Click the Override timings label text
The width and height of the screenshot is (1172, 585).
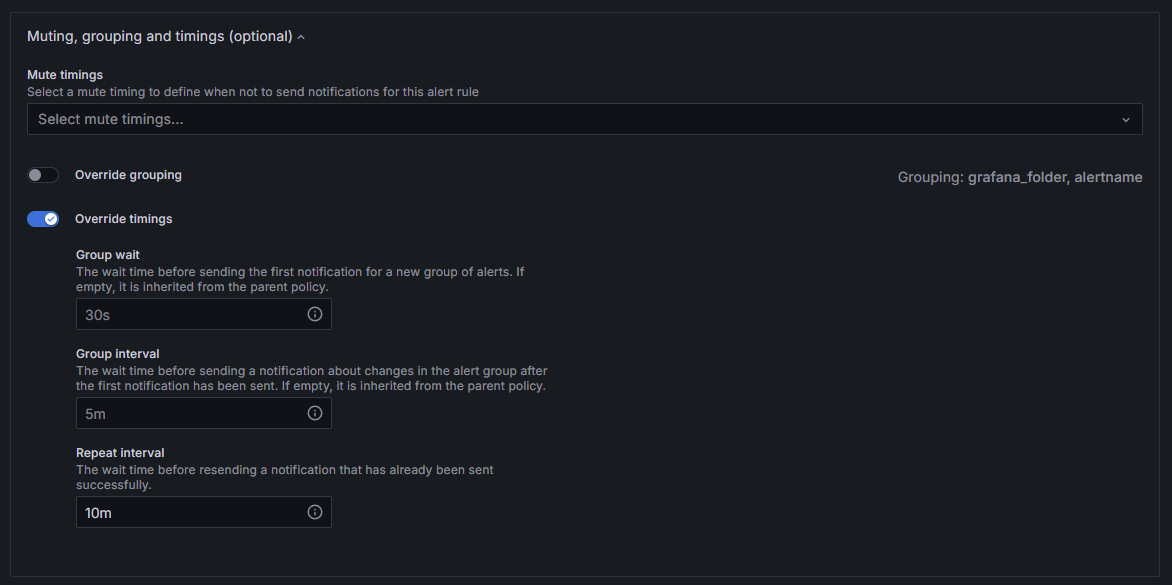[123, 219]
